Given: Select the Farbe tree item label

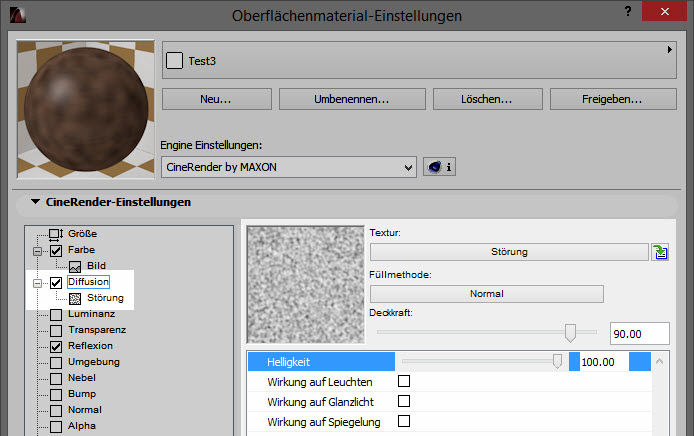Looking at the screenshot, I should (x=81, y=250).
